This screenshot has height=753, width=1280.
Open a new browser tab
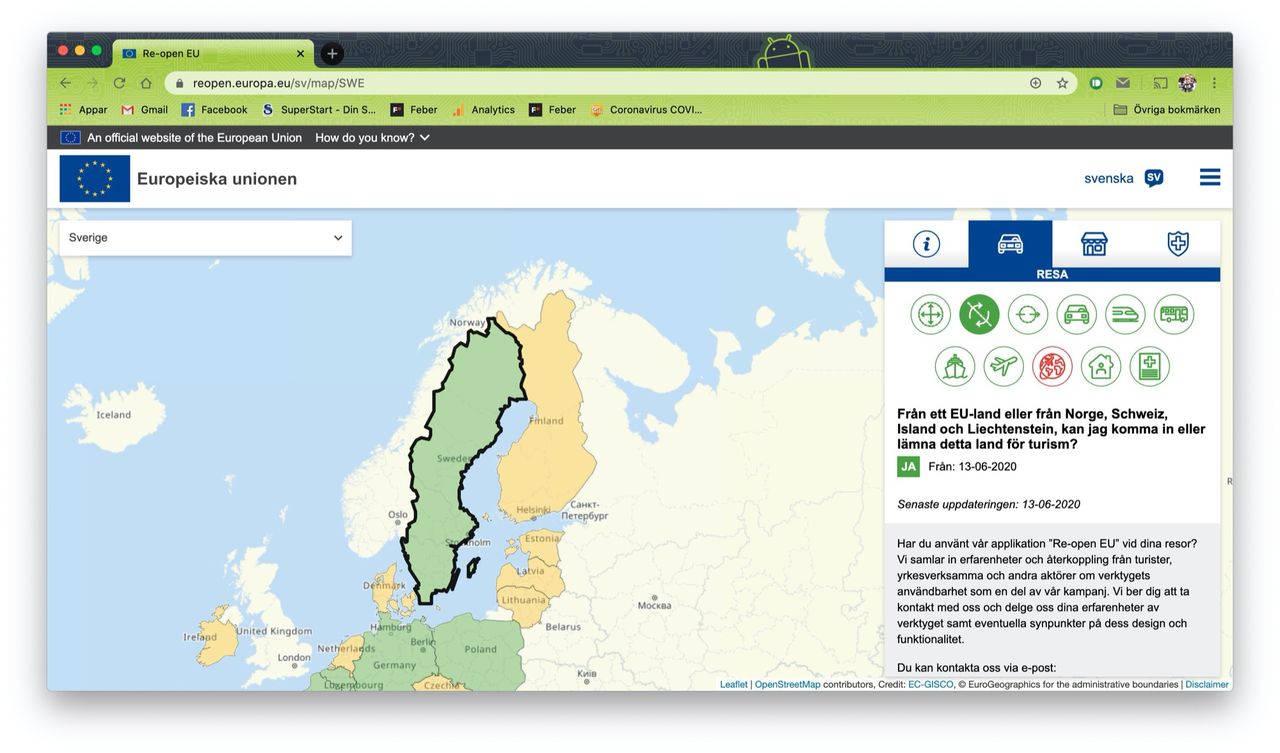pyautogui.click(x=332, y=54)
